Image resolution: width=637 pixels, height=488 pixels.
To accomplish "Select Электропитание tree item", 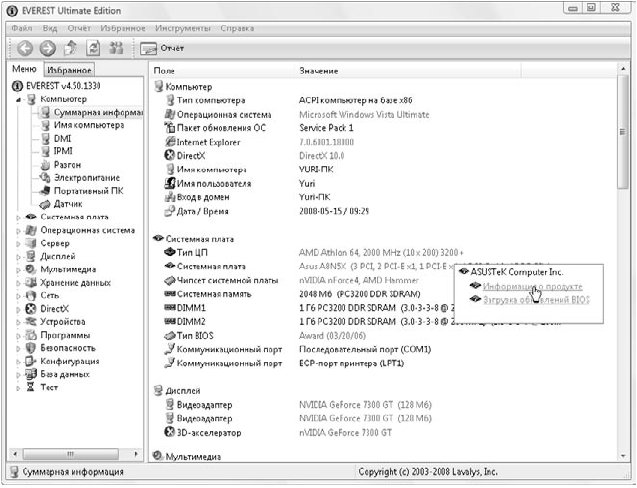I will click(x=87, y=178).
